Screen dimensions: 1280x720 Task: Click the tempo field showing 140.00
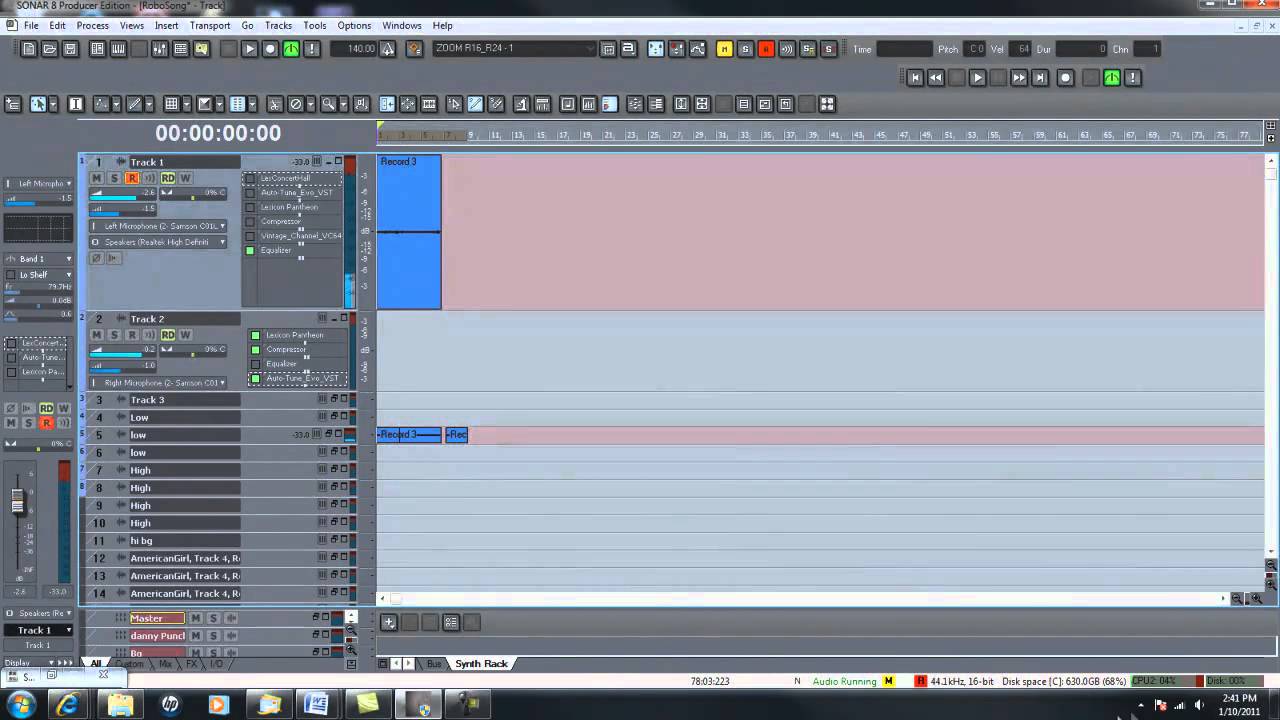(356, 48)
